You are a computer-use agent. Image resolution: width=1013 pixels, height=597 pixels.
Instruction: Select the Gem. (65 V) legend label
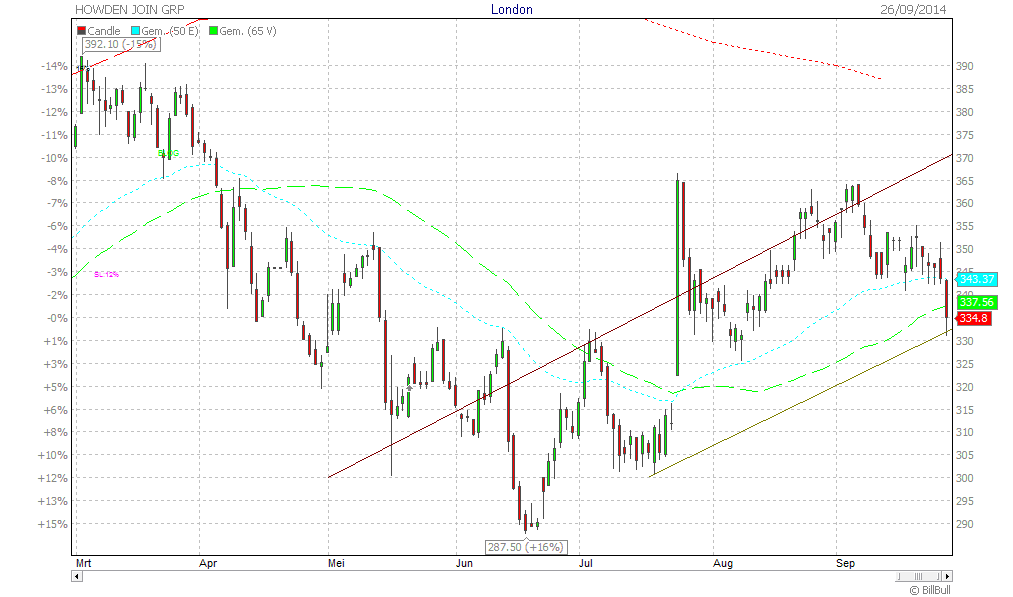tap(248, 31)
